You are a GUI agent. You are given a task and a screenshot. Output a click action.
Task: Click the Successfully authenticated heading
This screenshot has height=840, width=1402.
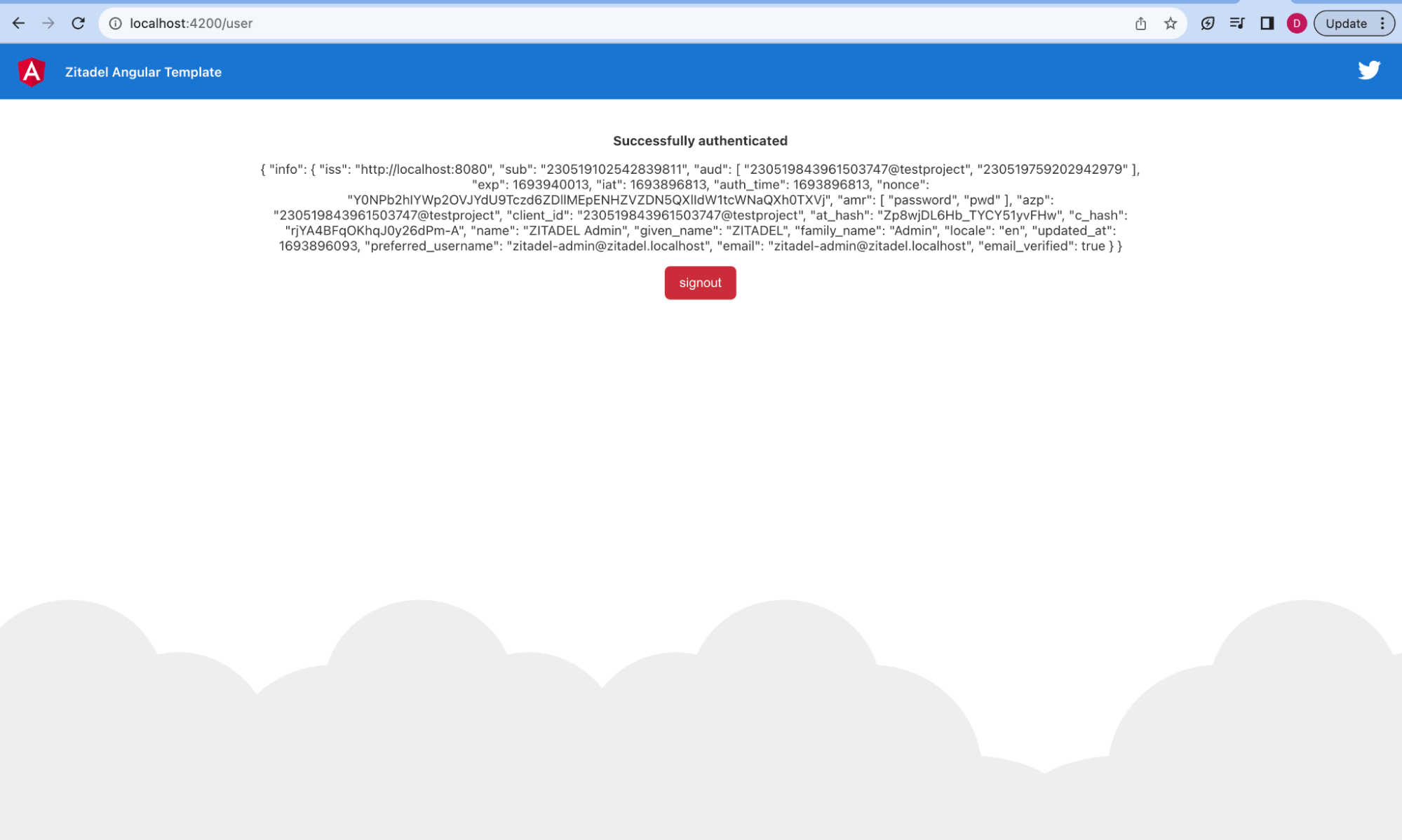point(700,141)
